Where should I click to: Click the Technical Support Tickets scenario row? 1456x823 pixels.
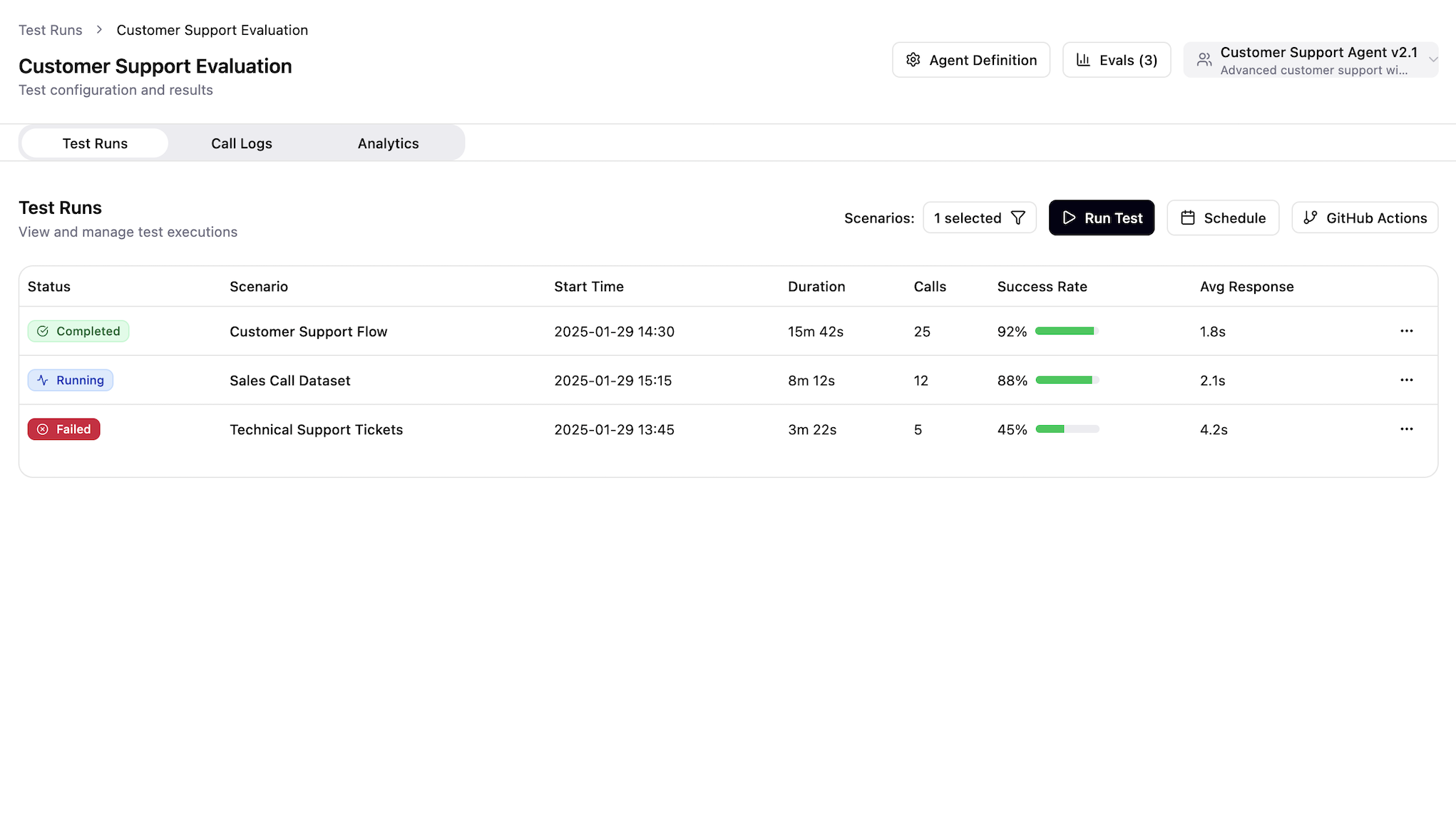click(x=316, y=429)
